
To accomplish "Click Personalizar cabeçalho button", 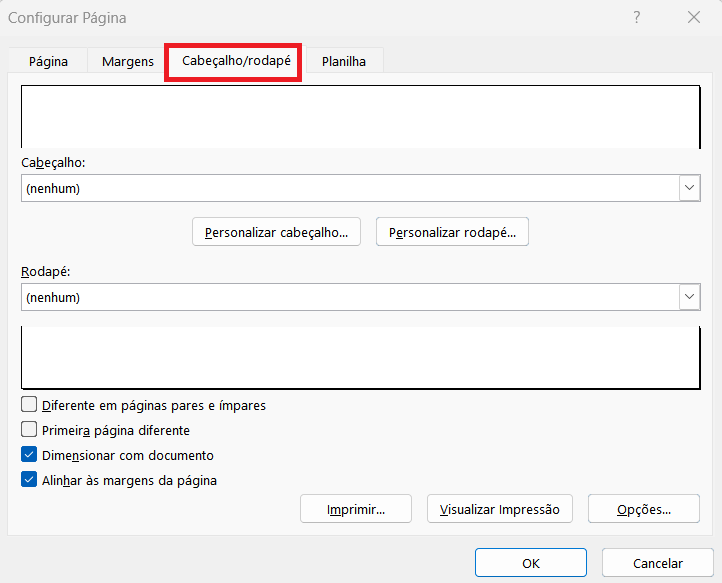I will point(276,232).
